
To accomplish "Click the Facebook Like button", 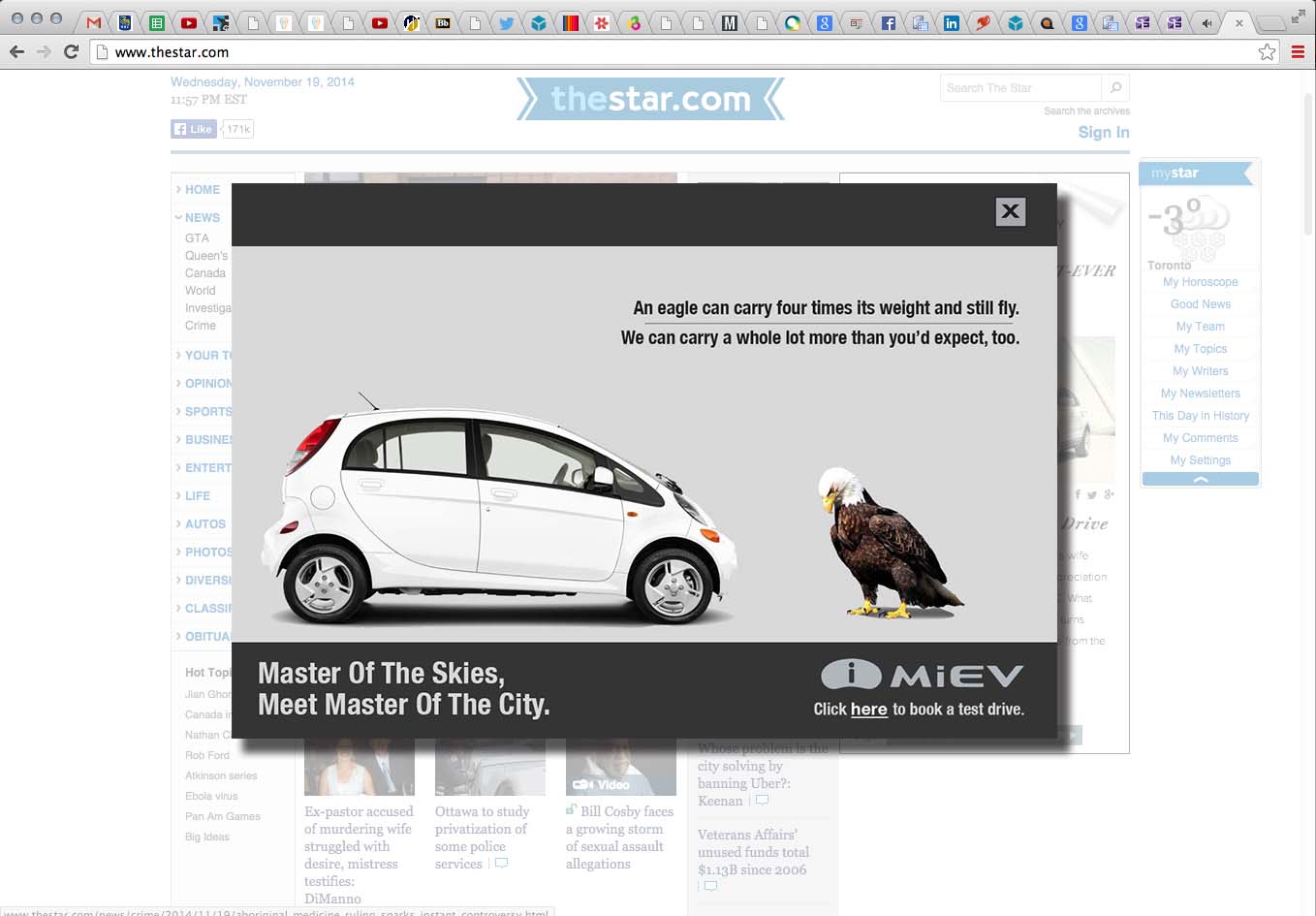I will tap(193, 129).
